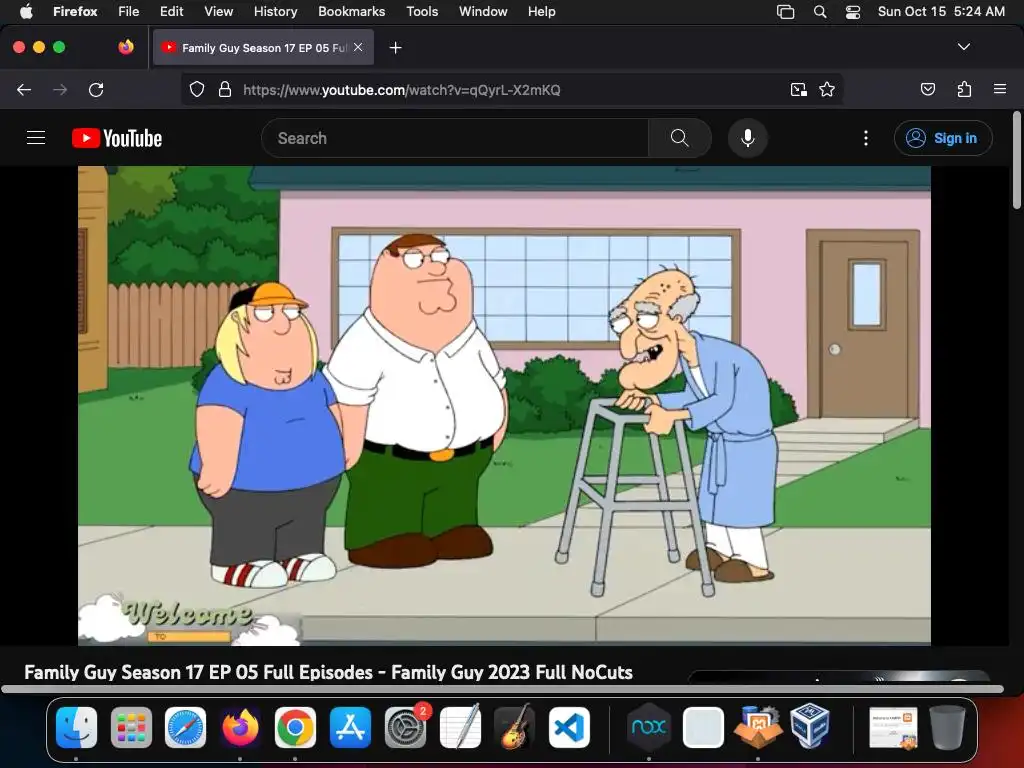
Task: Expand the list all tabs chevron
Action: pyautogui.click(x=963, y=47)
